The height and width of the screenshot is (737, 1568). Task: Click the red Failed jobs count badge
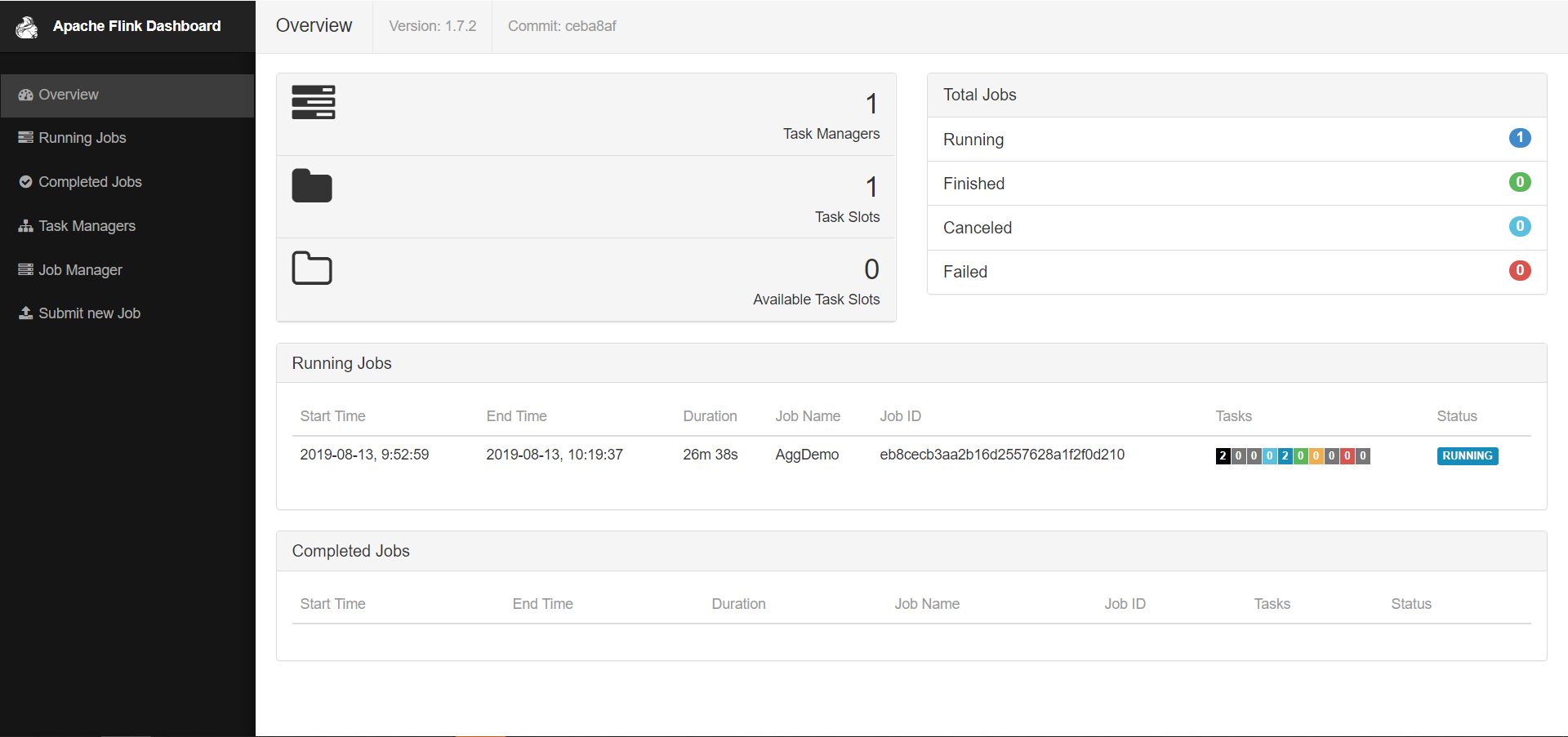[x=1520, y=270]
